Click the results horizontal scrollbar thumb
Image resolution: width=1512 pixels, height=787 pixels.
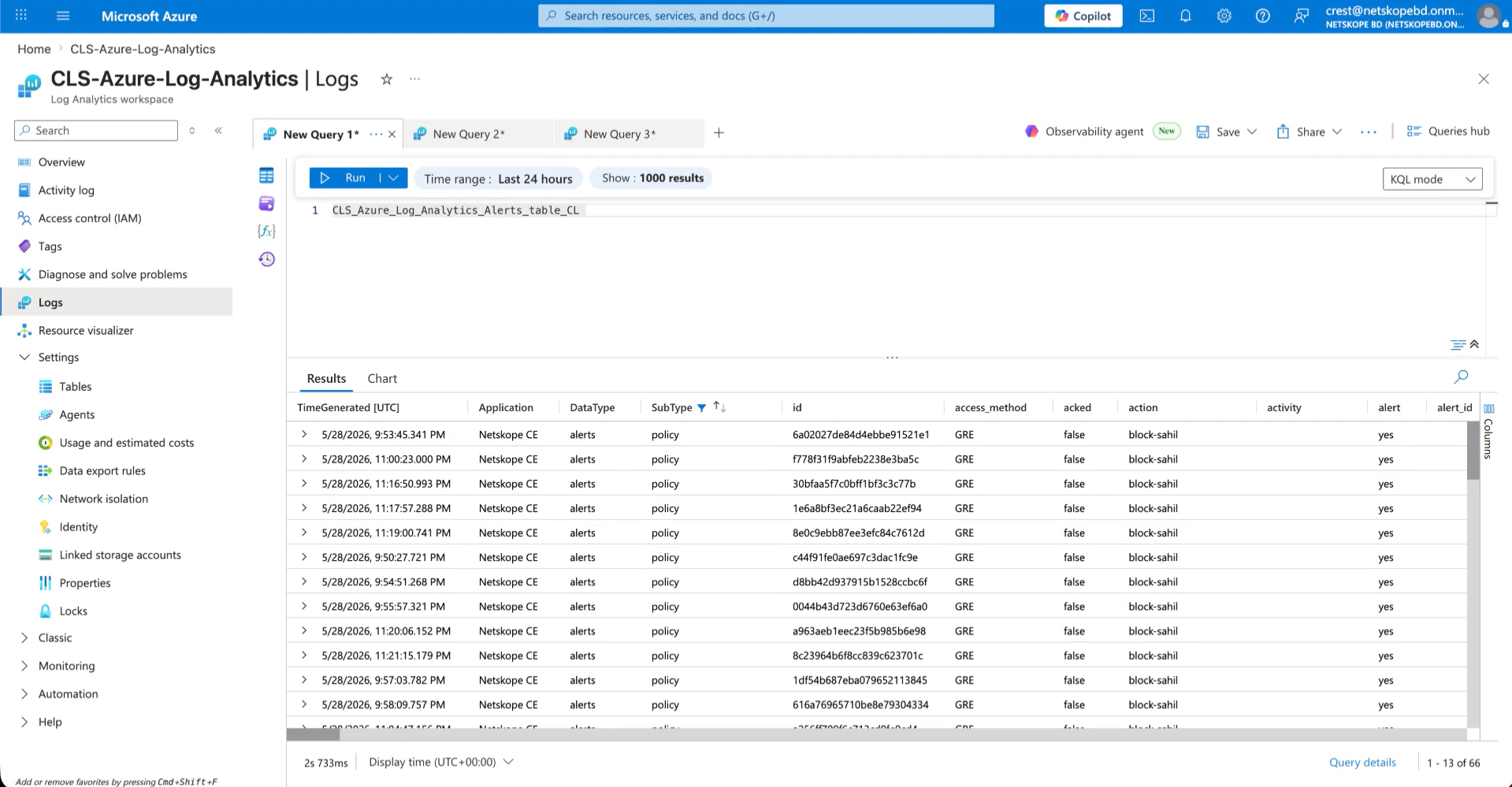pyautogui.click(x=313, y=734)
